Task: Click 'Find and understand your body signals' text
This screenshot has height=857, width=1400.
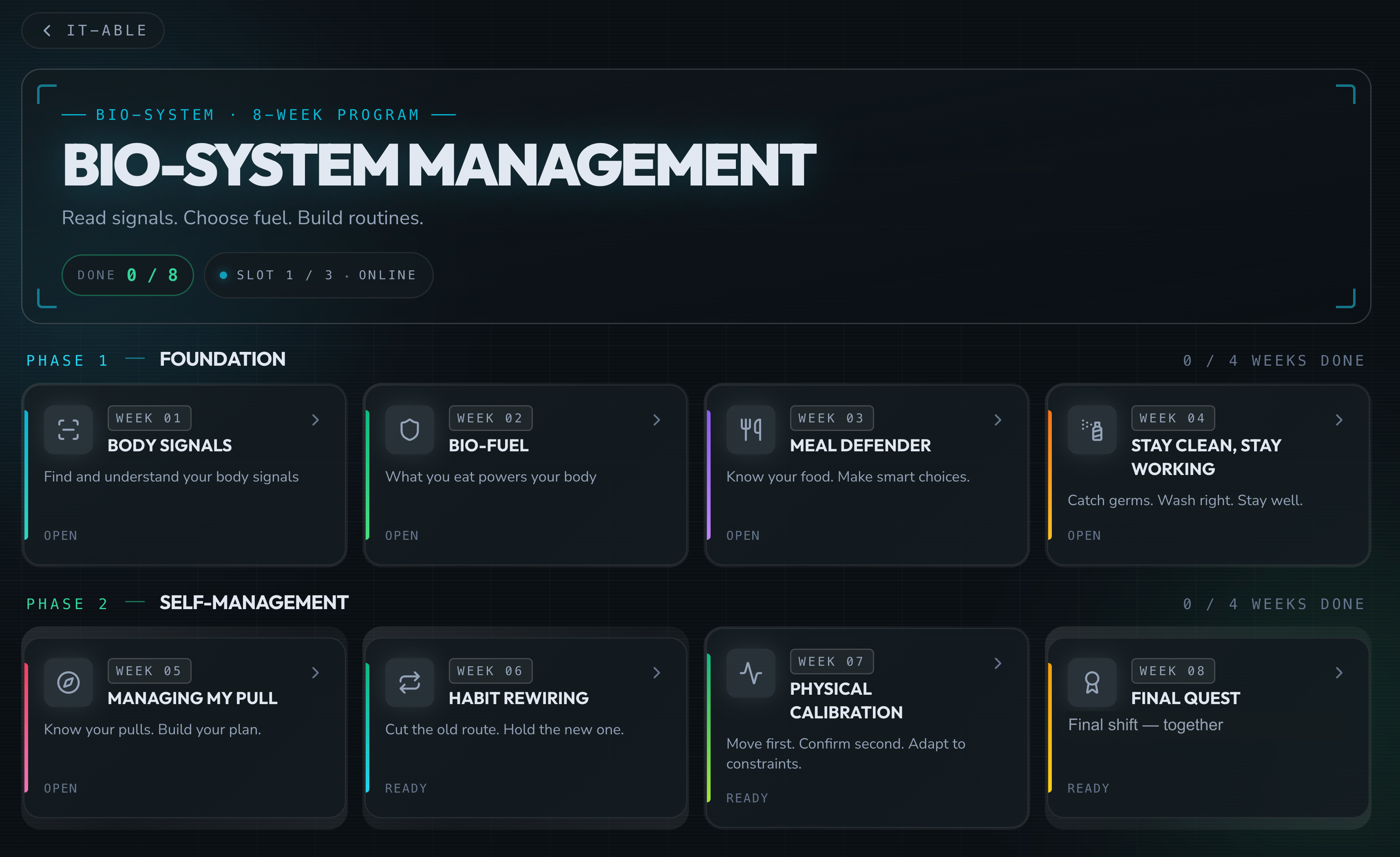Action: pyautogui.click(x=171, y=476)
